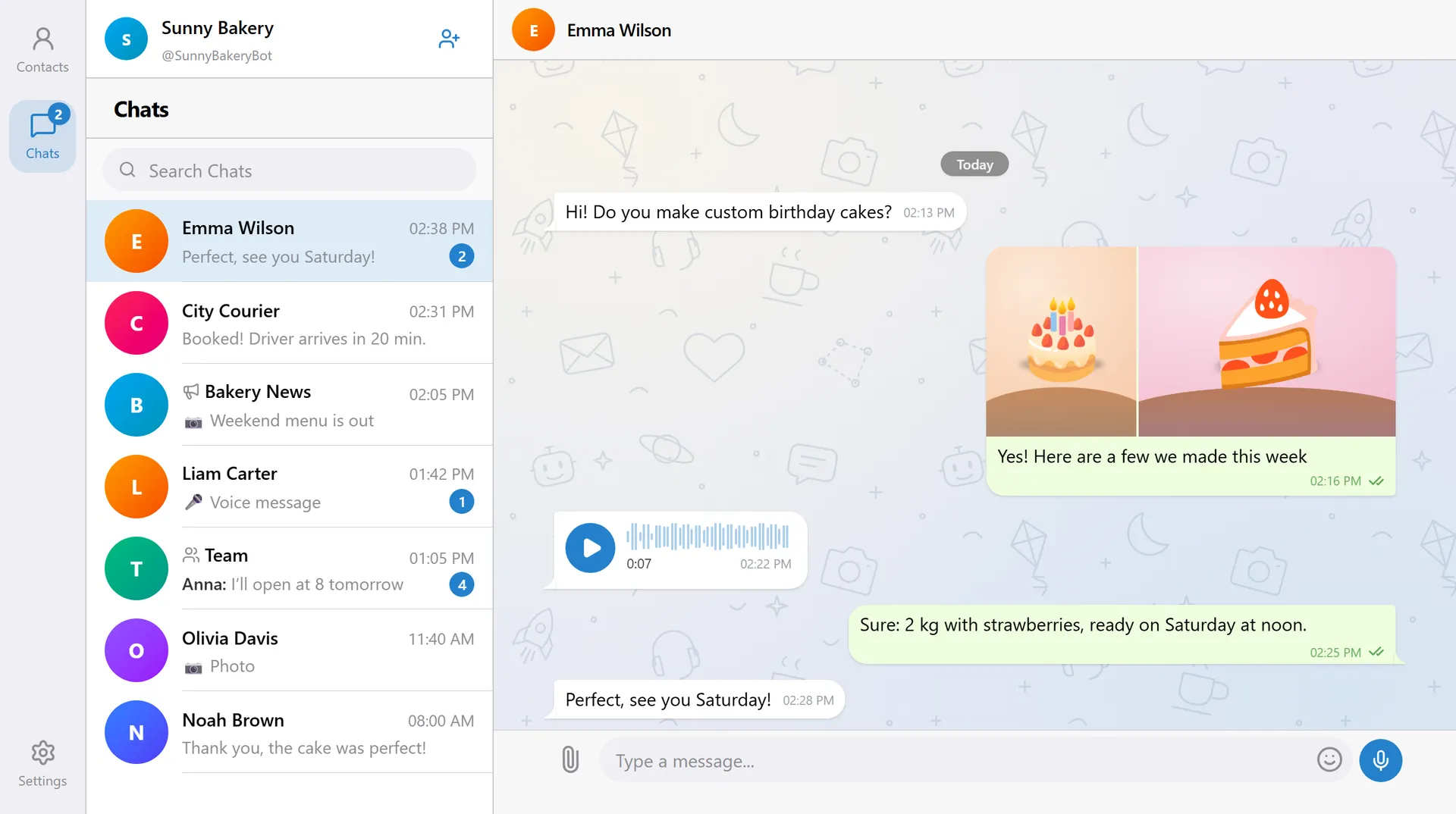Click unread badge on Emma Wilson chat
This screenshot has height=814, width=1456.
462,256
